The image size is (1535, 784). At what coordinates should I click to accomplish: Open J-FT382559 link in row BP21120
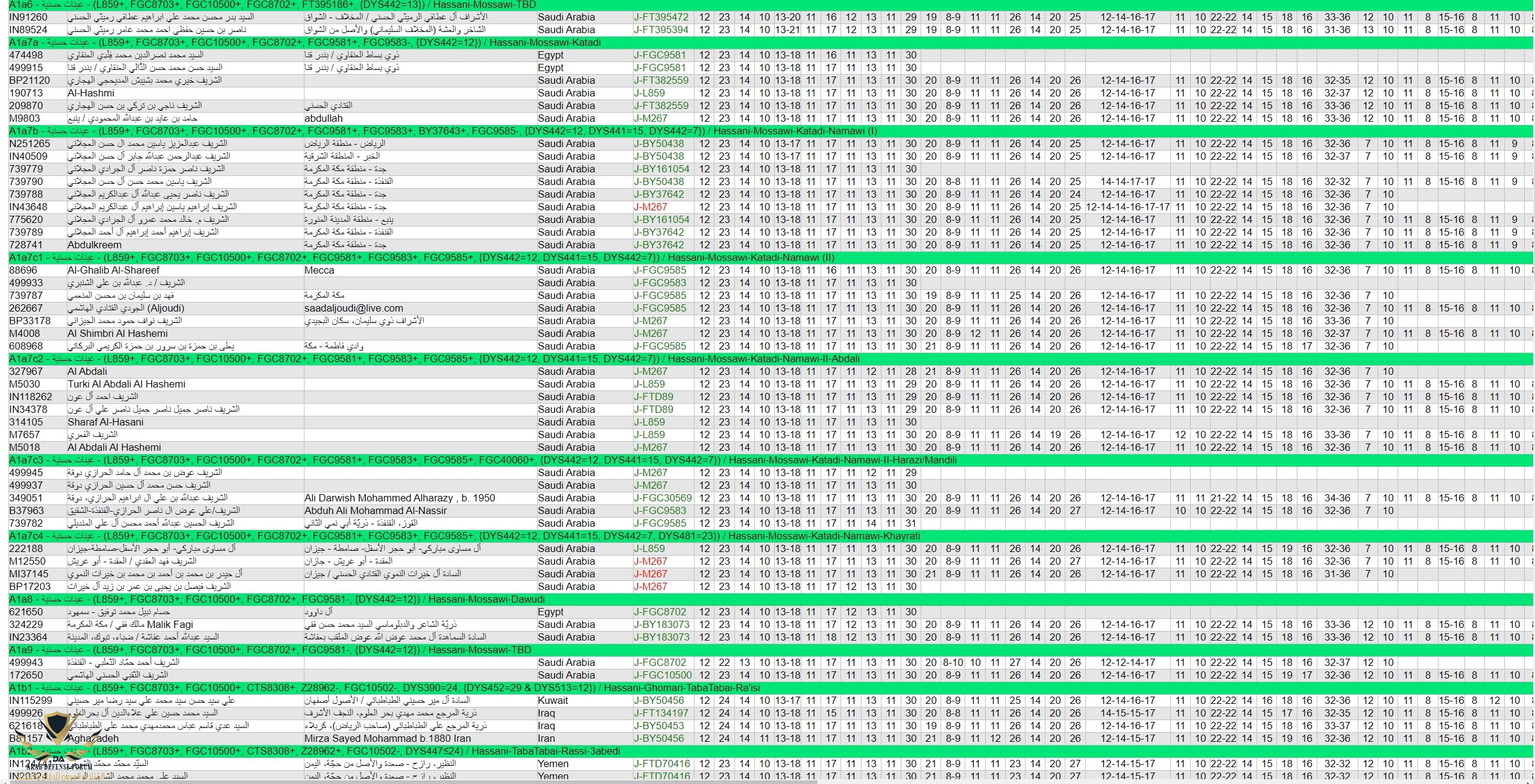pyautogui.click(x=661, y=80)
